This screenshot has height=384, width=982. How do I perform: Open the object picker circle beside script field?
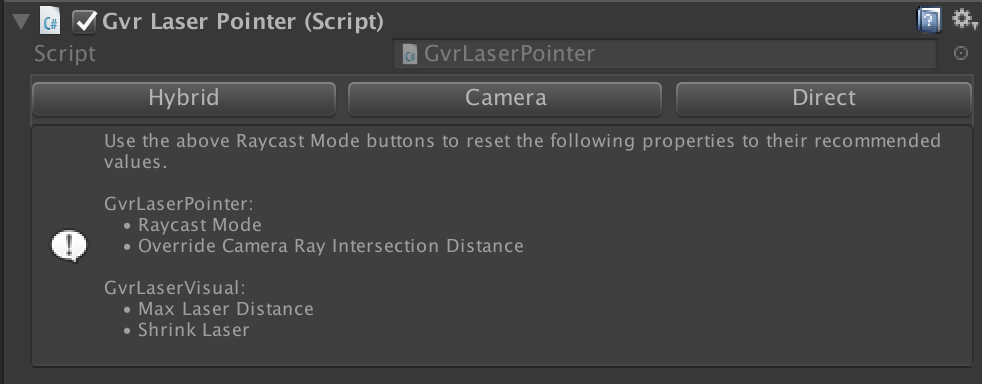point(961,54)
